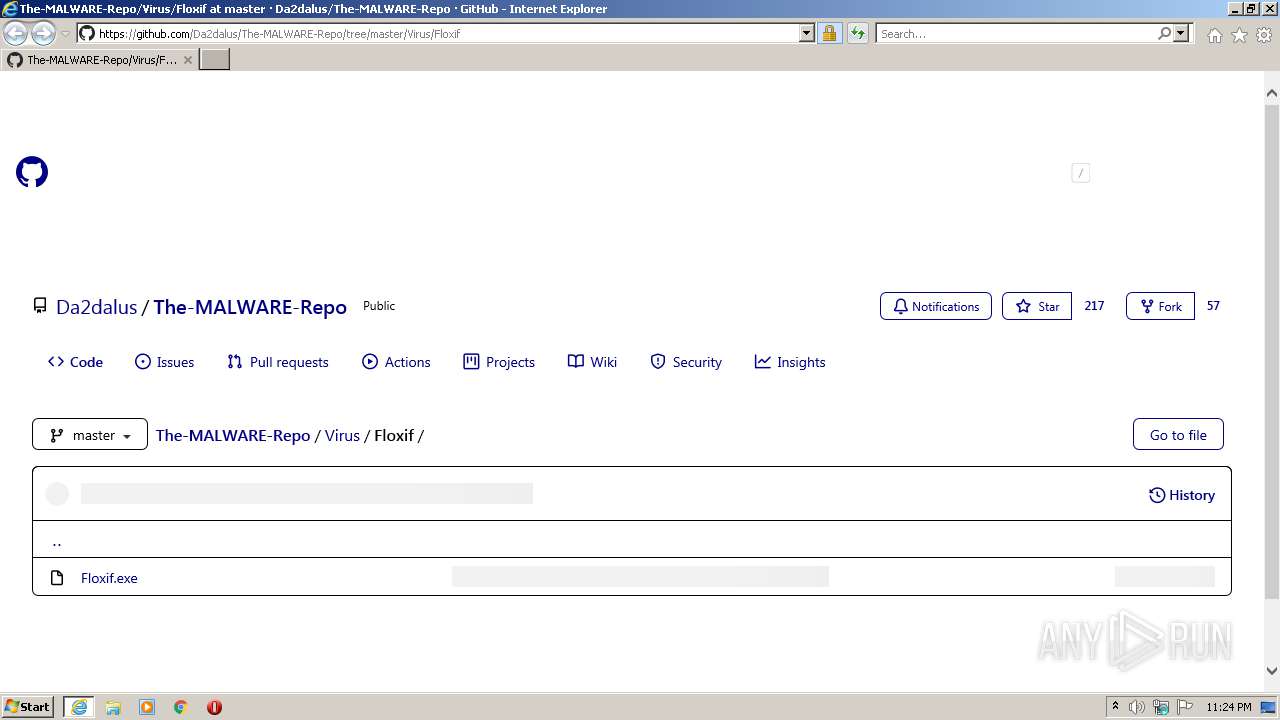Viewport: 1280px width, 720px height.
Task: Click the security lock icon in address bar
Action: 829,33
